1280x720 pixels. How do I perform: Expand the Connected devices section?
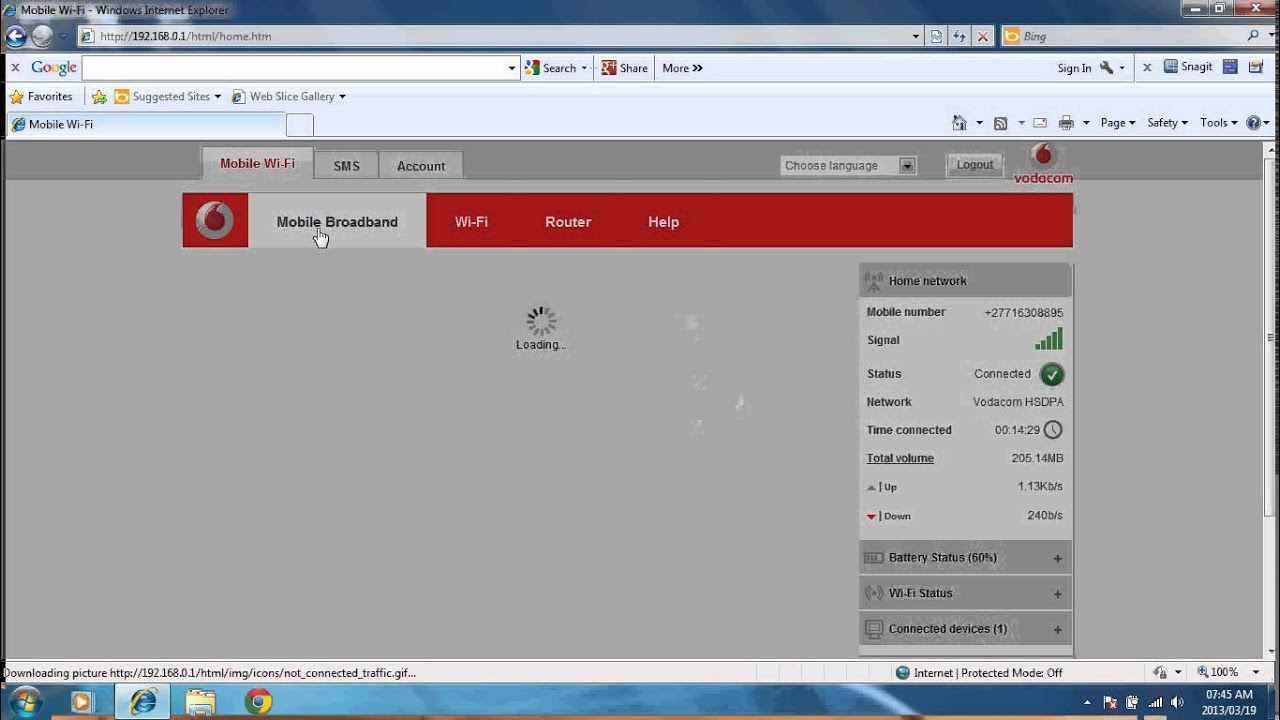point(965,629)
